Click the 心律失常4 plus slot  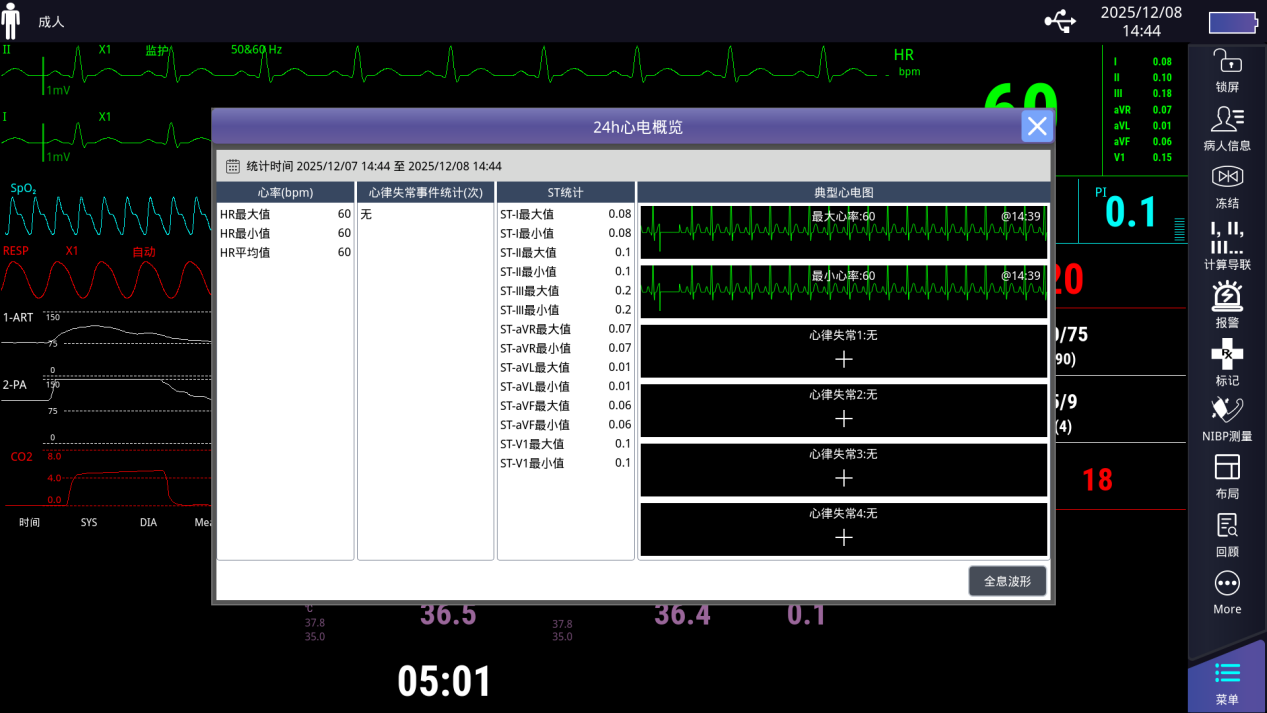coord(843,537)
